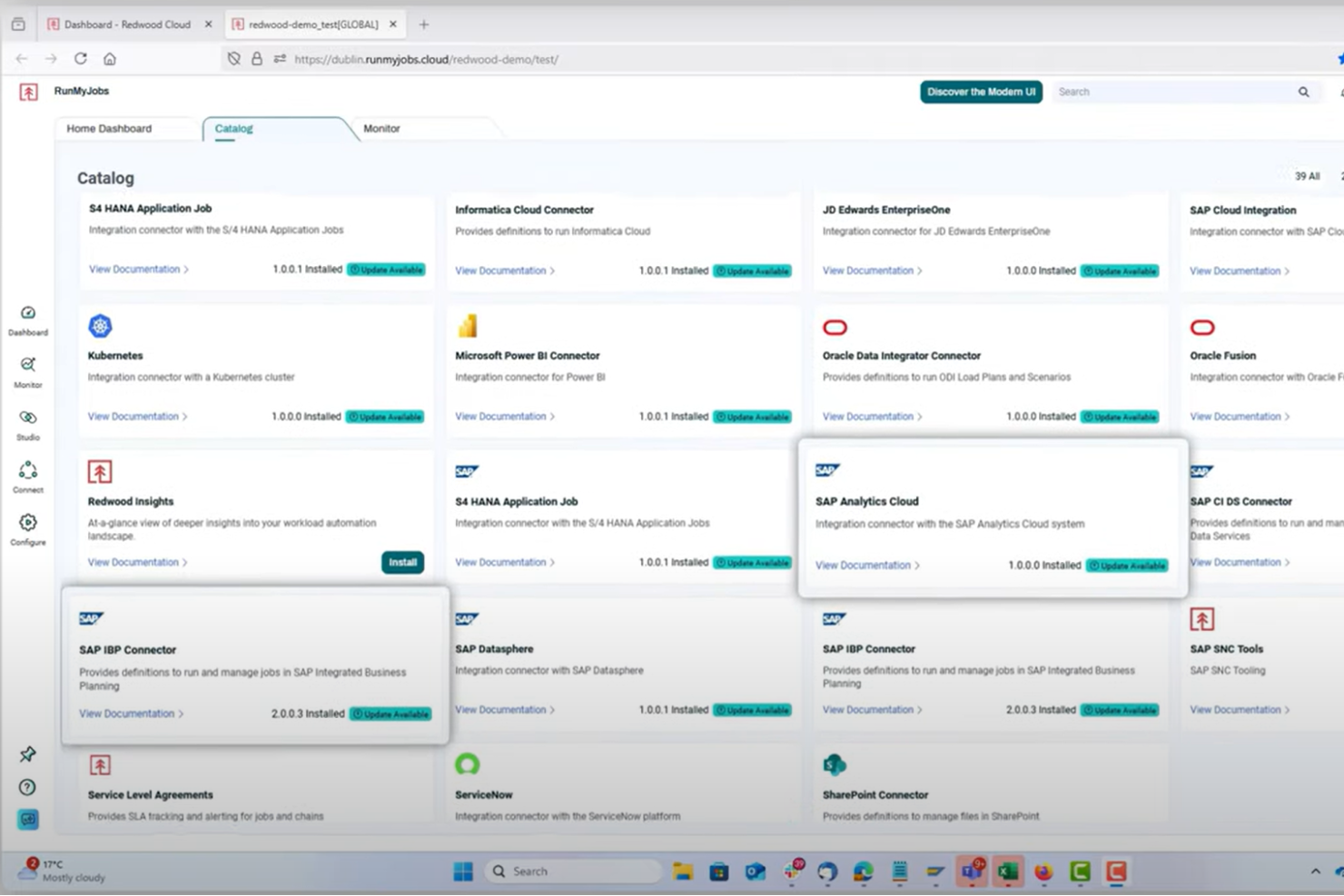
Task: Click the Oracle Data Integrator Connector logo
Action: coord(835,327)
